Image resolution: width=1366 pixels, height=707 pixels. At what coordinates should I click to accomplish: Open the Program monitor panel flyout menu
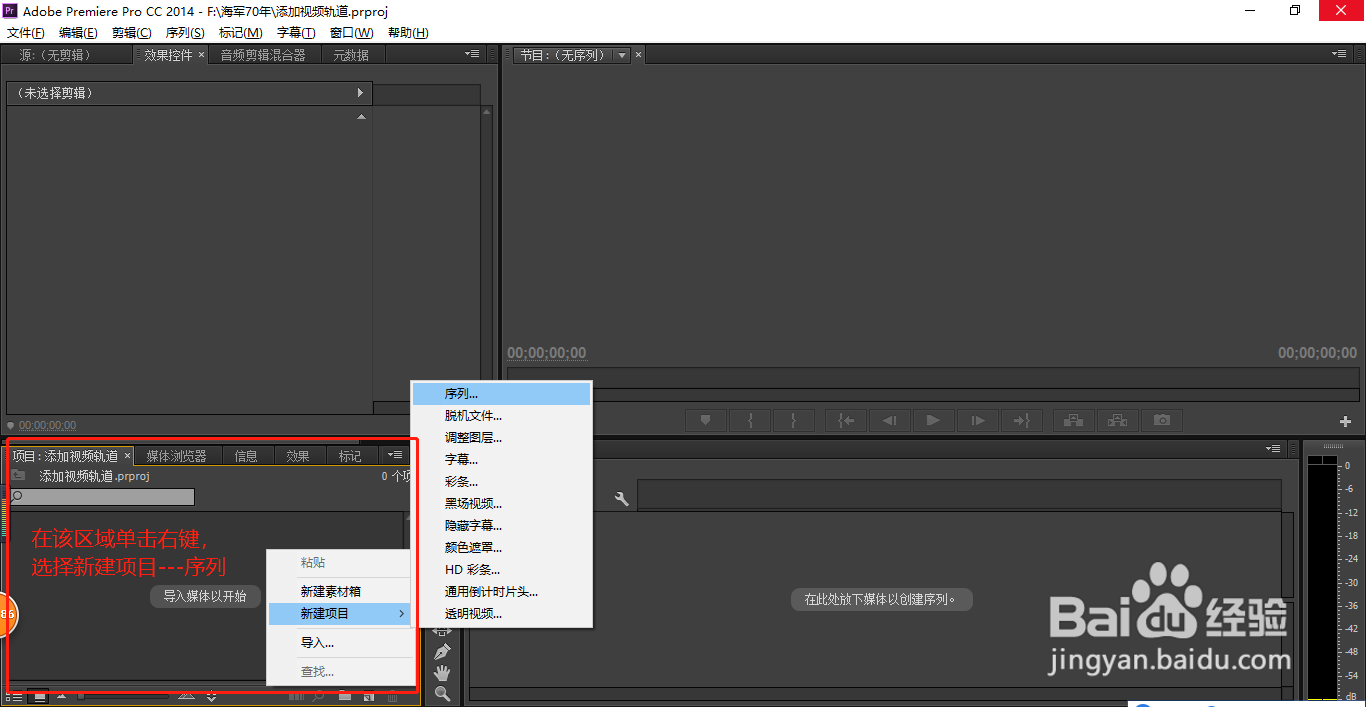[x=1339, y=54]
